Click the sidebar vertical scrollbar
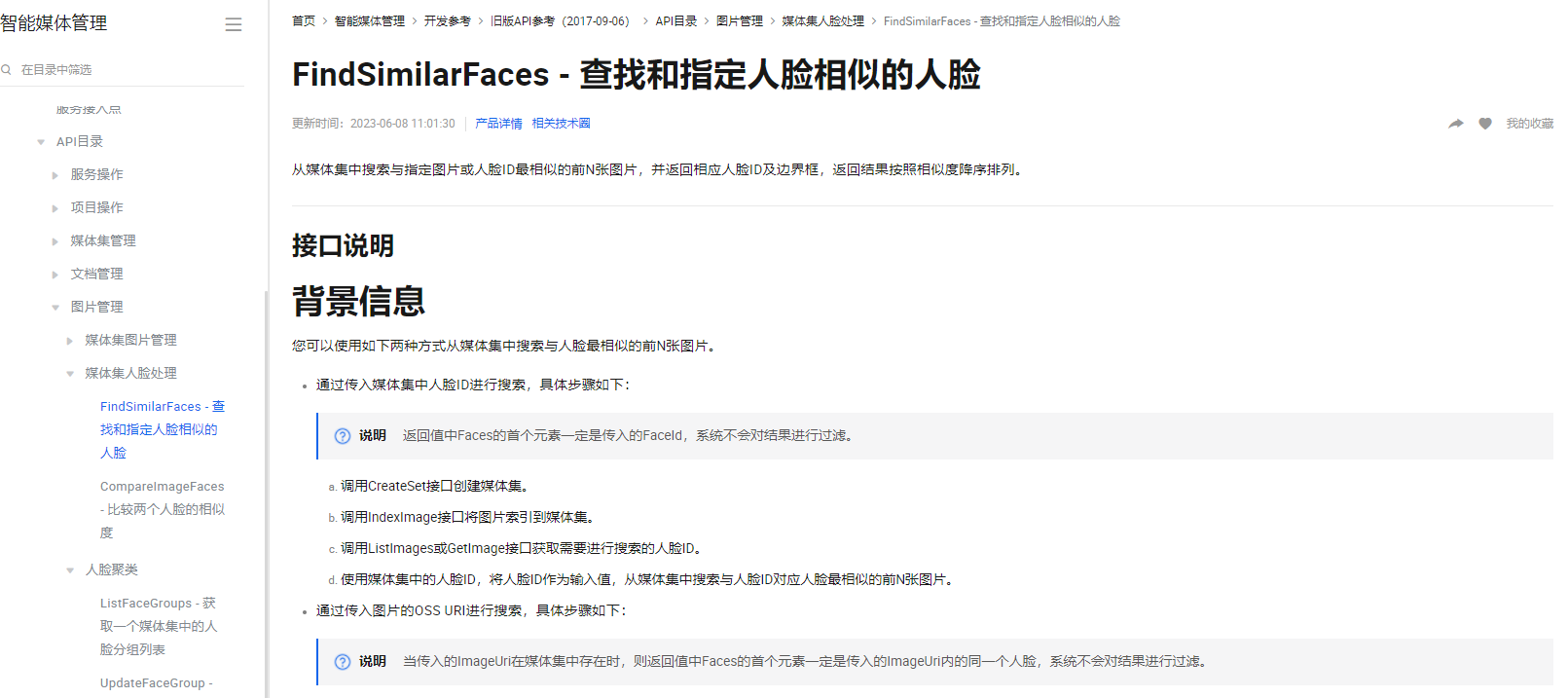The height and width of the screenshot is (698, 1568). 266,495
